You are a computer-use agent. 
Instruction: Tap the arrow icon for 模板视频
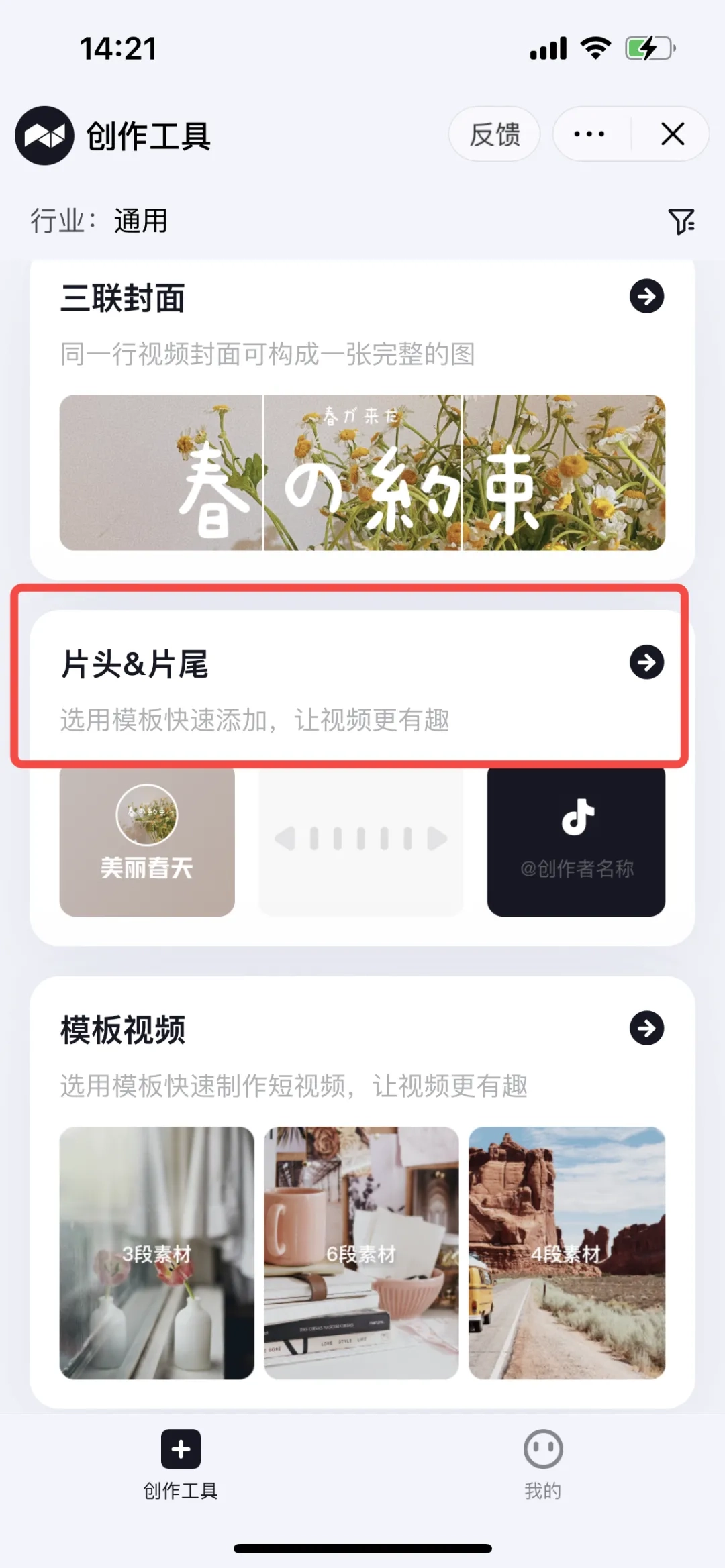646,1028
